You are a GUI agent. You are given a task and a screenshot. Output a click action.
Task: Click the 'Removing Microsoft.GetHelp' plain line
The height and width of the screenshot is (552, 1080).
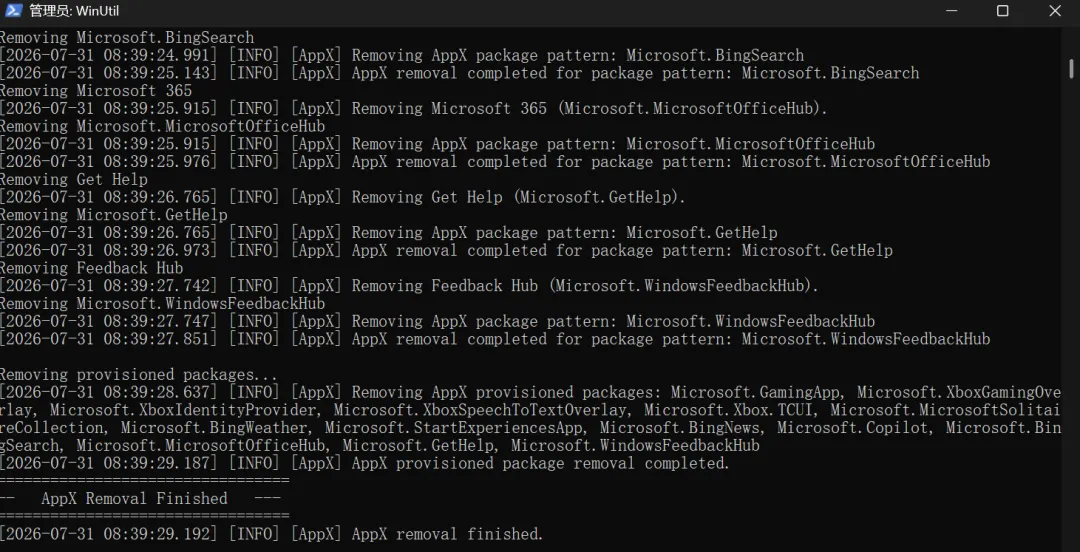114,215
